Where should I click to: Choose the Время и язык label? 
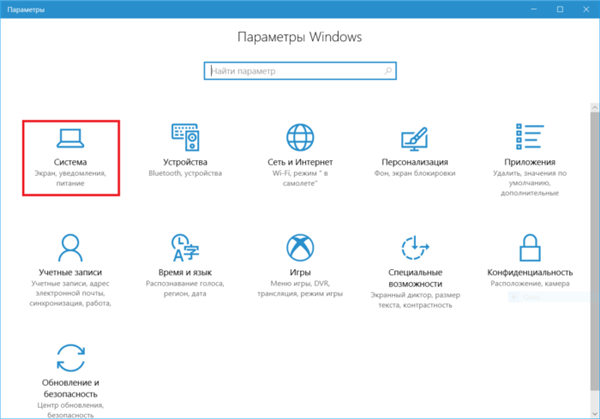click(x=185, y=272)
